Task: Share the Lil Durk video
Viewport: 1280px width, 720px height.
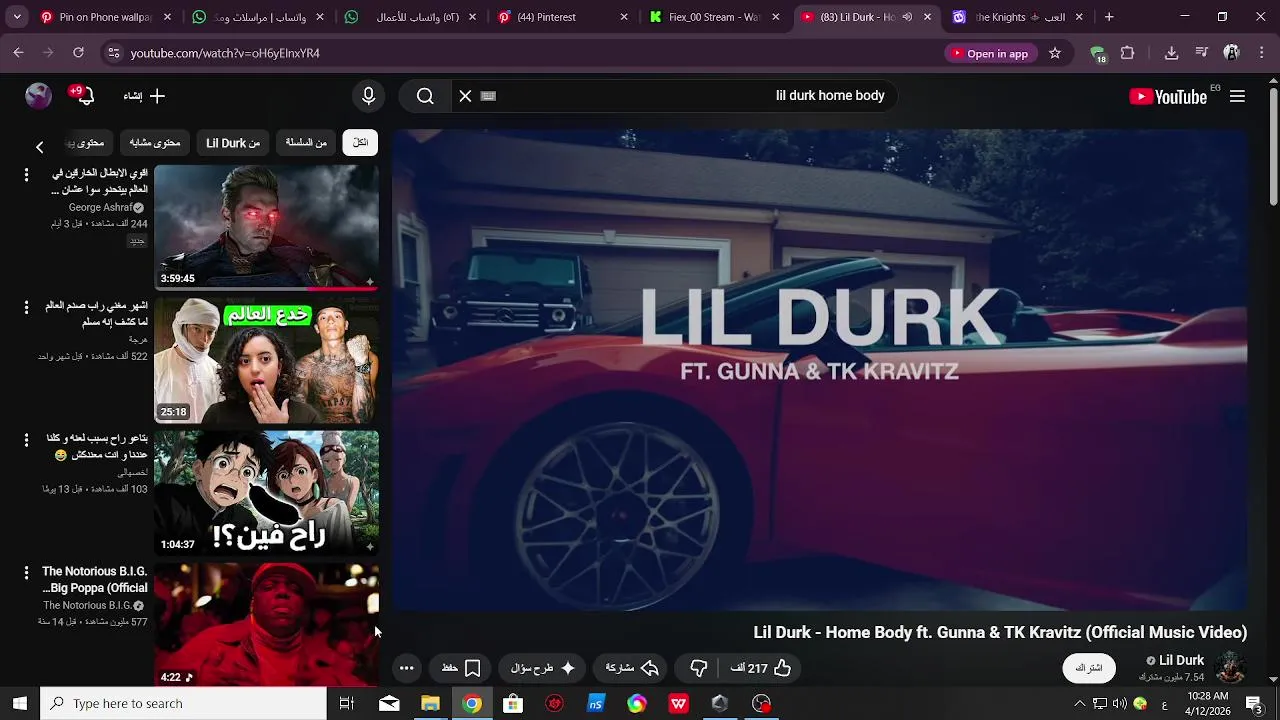Action: [632, 668]
